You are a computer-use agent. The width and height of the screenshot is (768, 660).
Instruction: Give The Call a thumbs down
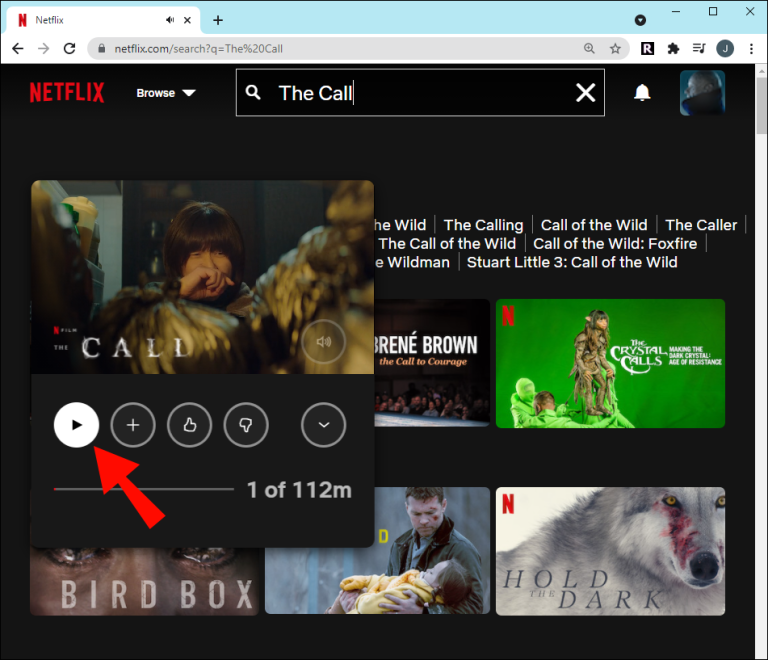pyautogui.click(x=246, y=424)
